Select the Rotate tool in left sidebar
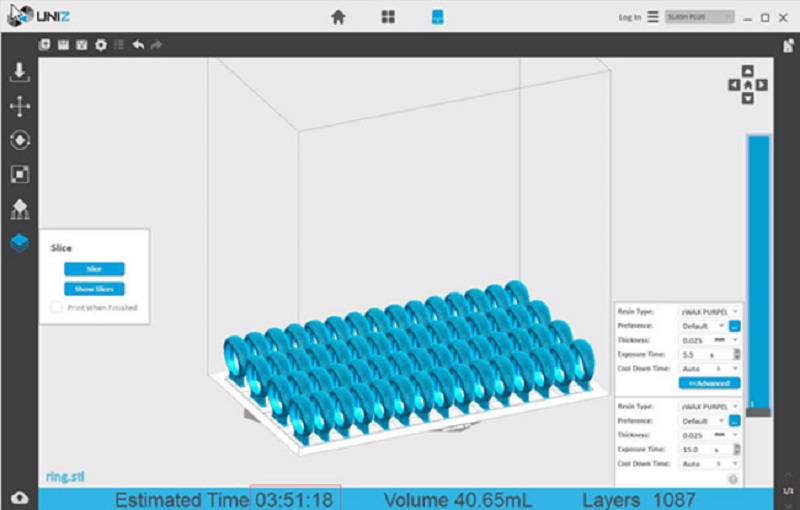800x510 pixels. point(19,141)
